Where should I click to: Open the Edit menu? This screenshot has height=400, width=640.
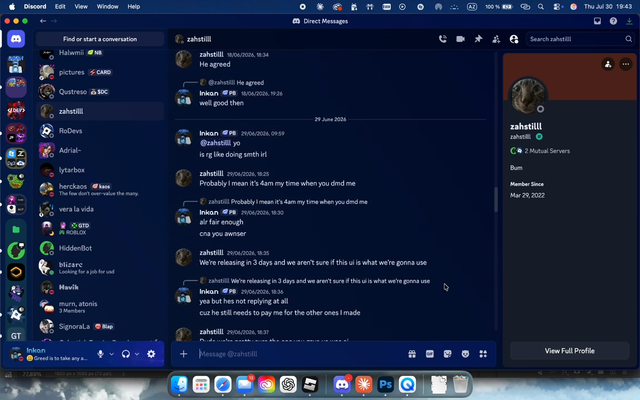pos(60,7)
